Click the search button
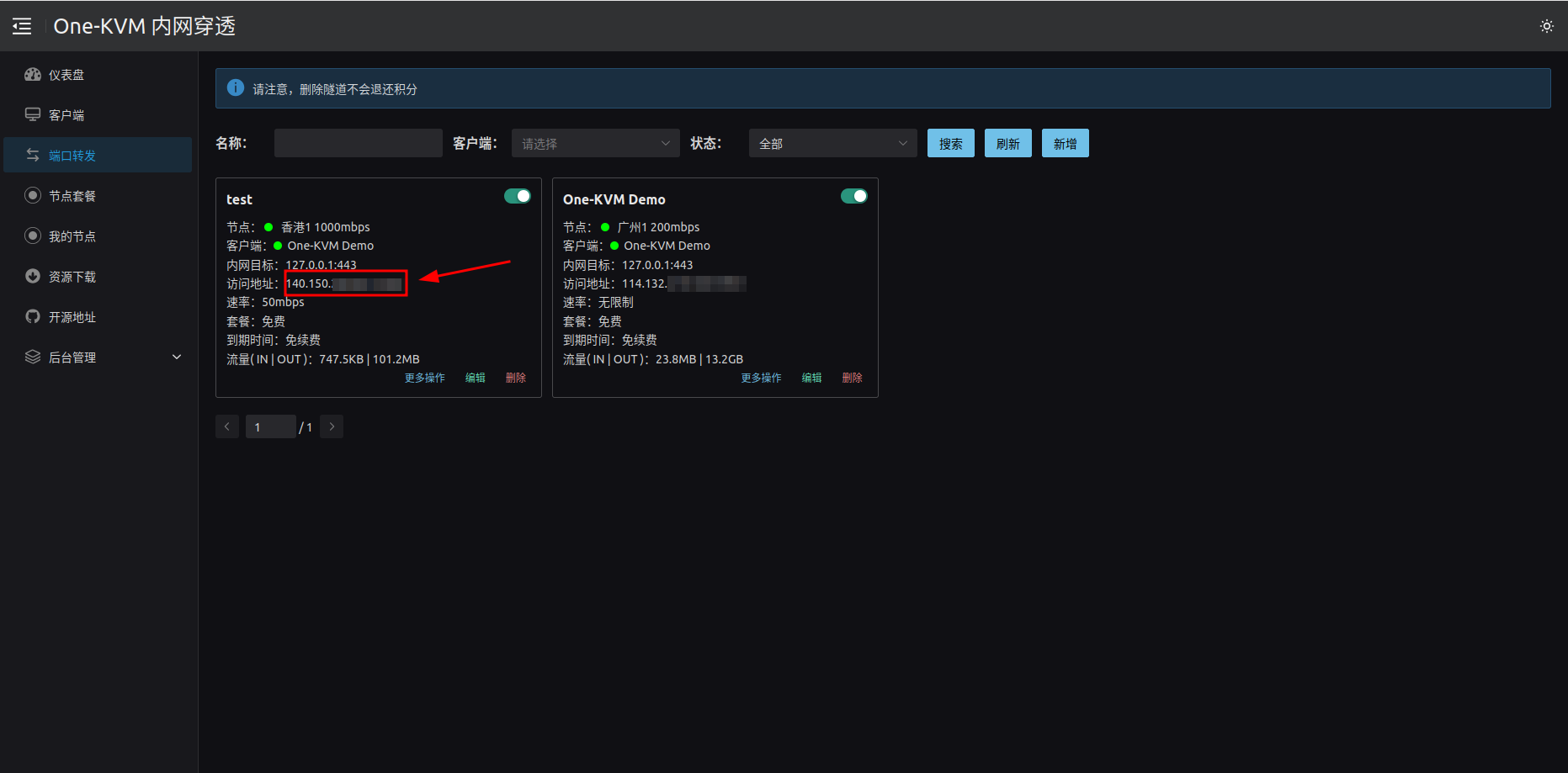Screen dimensions: 1568x773 [x=950, y=144]
